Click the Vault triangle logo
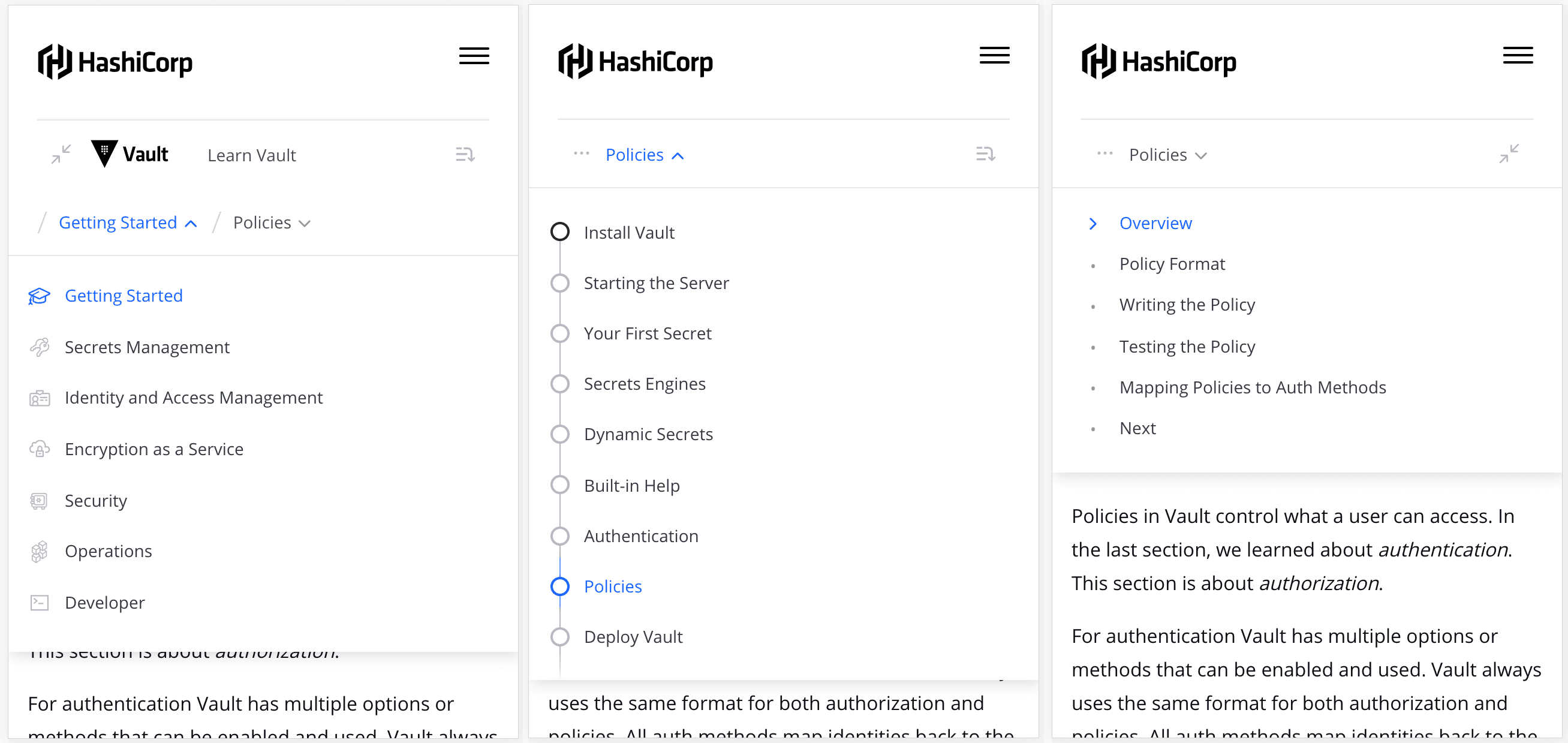 pos(104,154)
